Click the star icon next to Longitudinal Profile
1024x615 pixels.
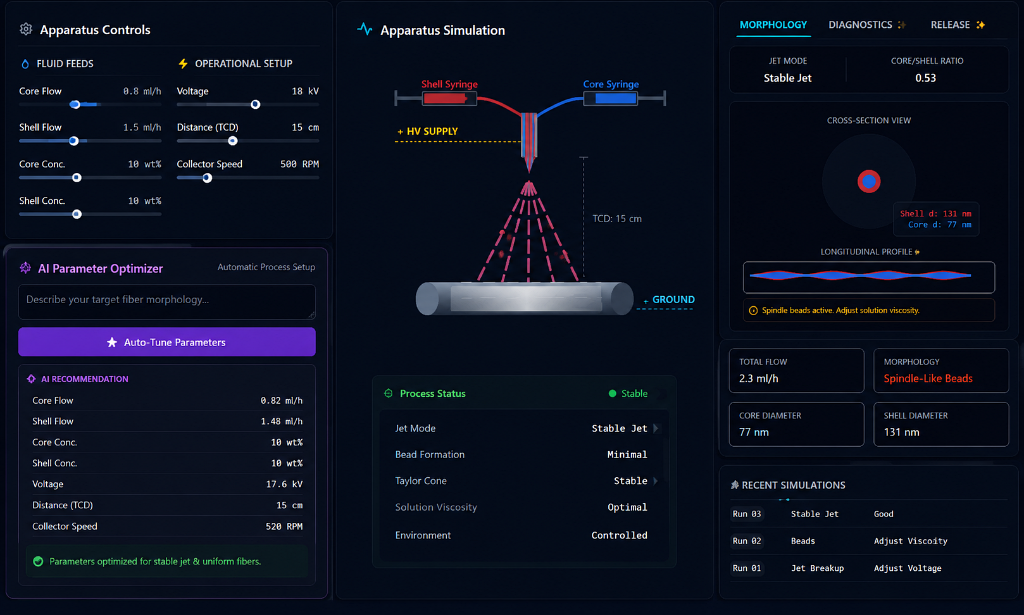[x=917, y=252]
